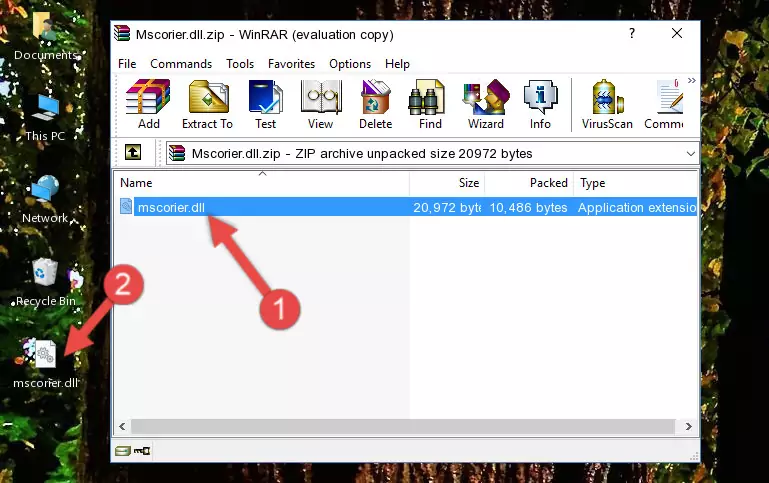
Task: Open the Tools menu
Action: (x=240, y=64)
